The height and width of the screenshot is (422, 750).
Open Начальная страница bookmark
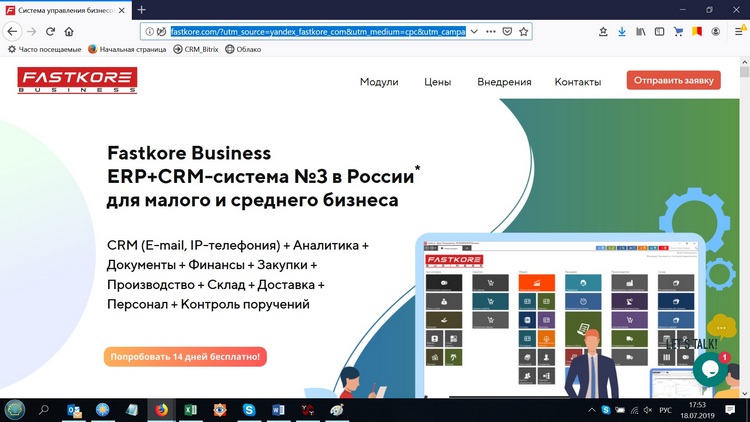coord(127,49)
